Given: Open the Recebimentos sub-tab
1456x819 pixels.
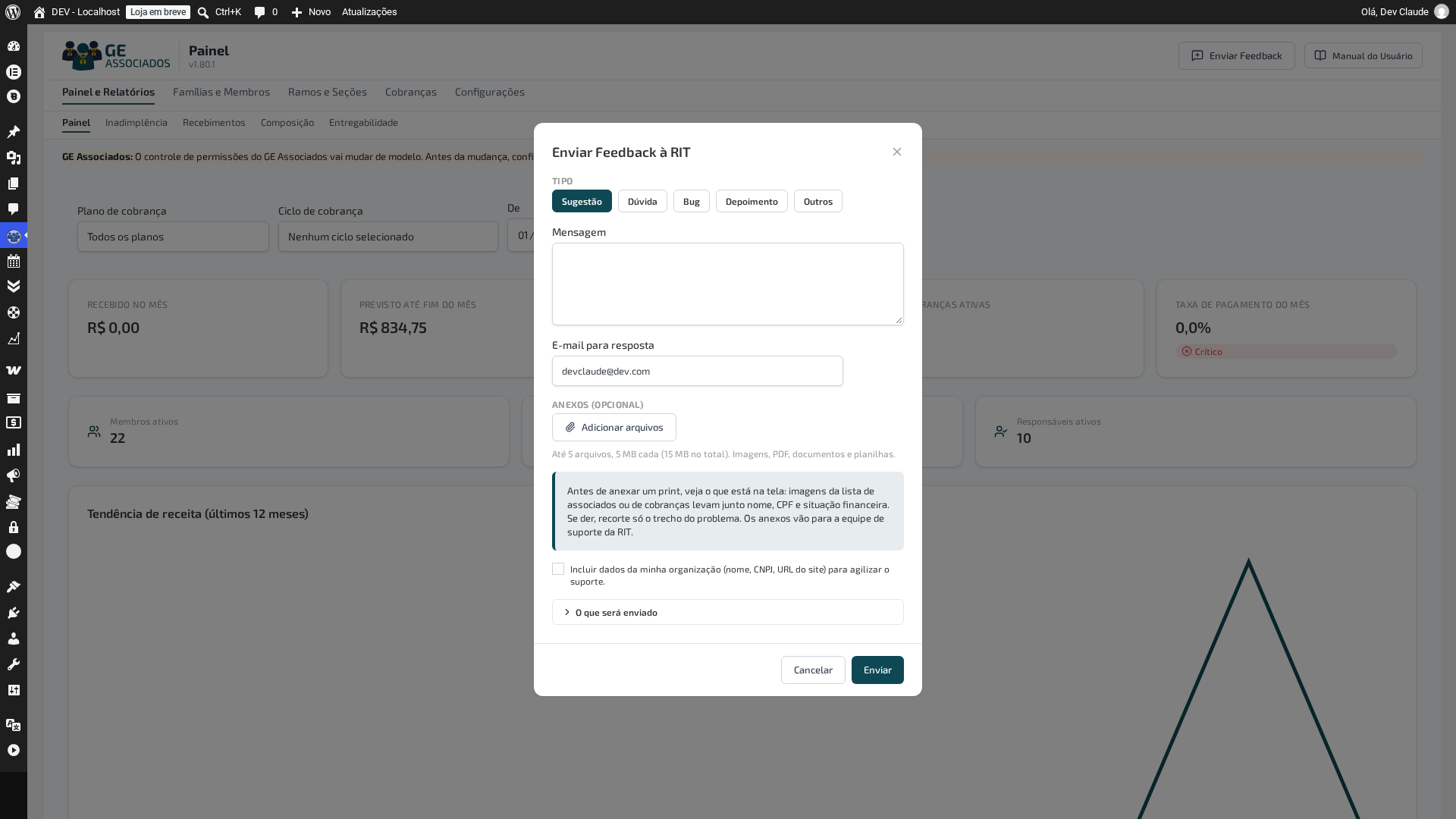Looking at the screenshot, I should click(x=214, y=122).
